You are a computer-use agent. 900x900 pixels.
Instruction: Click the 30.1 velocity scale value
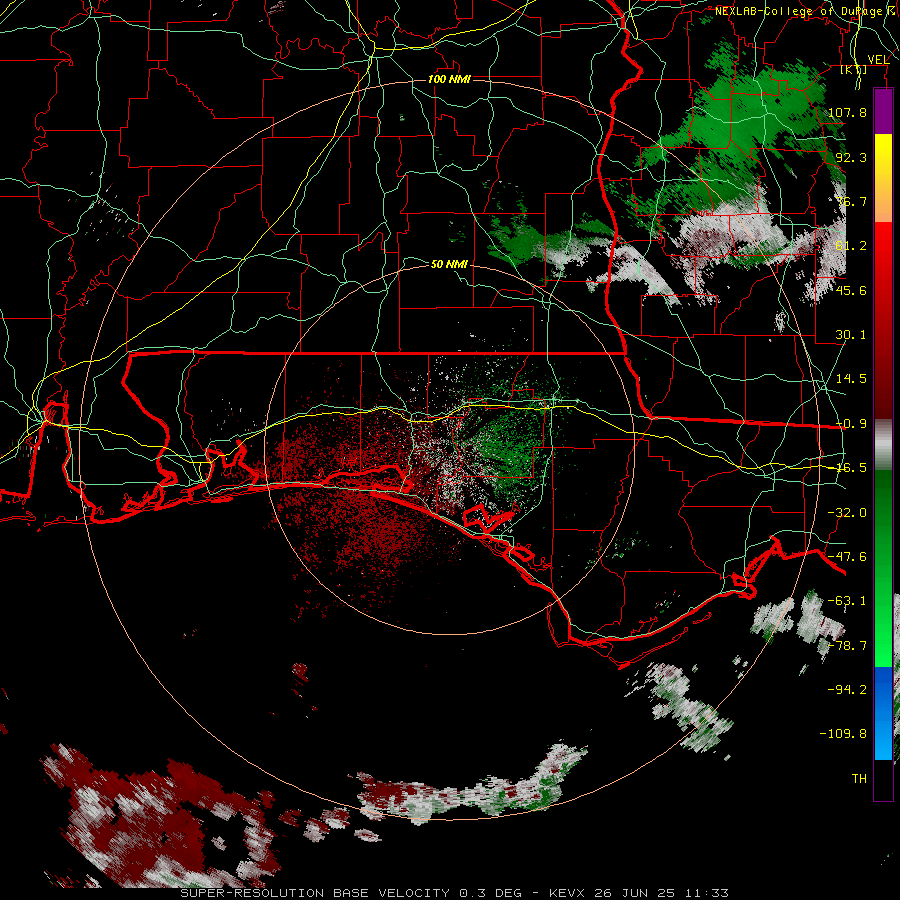851,335
